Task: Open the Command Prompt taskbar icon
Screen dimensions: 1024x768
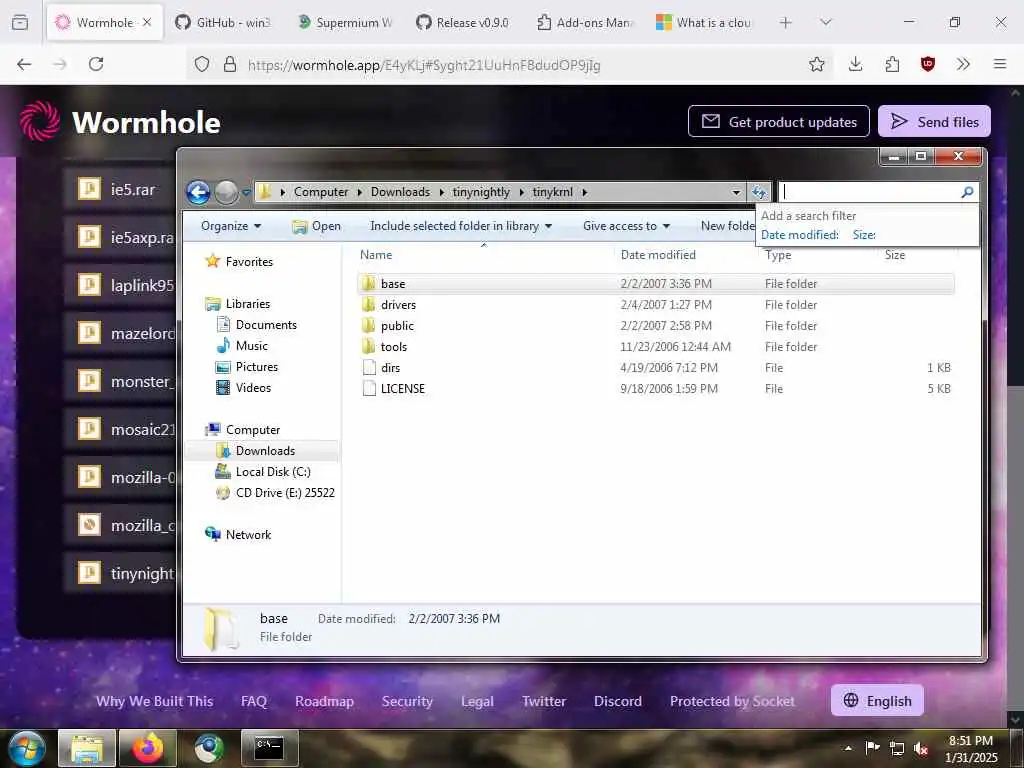Action: coord(269,748)
